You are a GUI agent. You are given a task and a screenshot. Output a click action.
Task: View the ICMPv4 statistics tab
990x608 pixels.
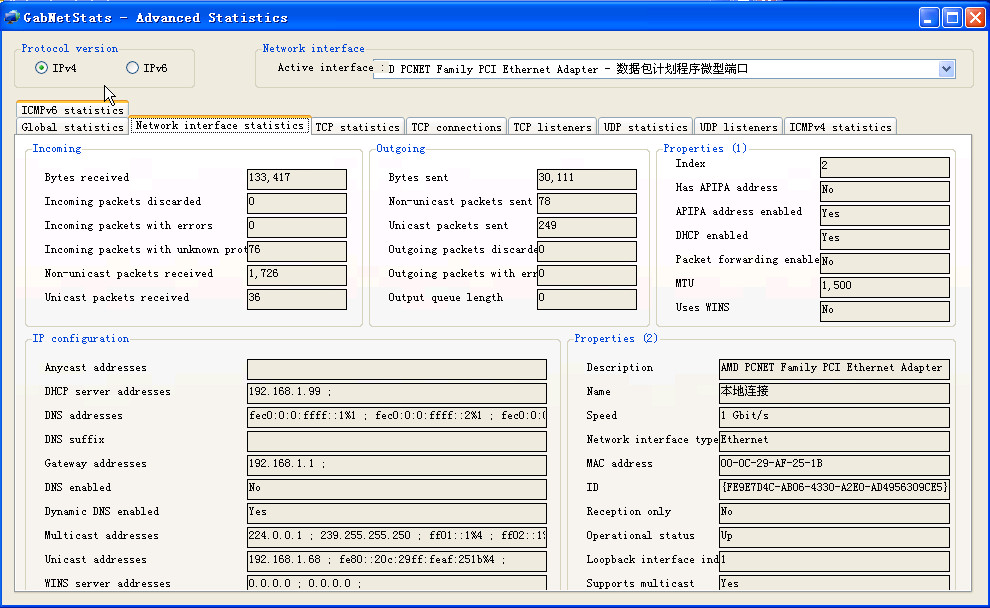point(840,127)
